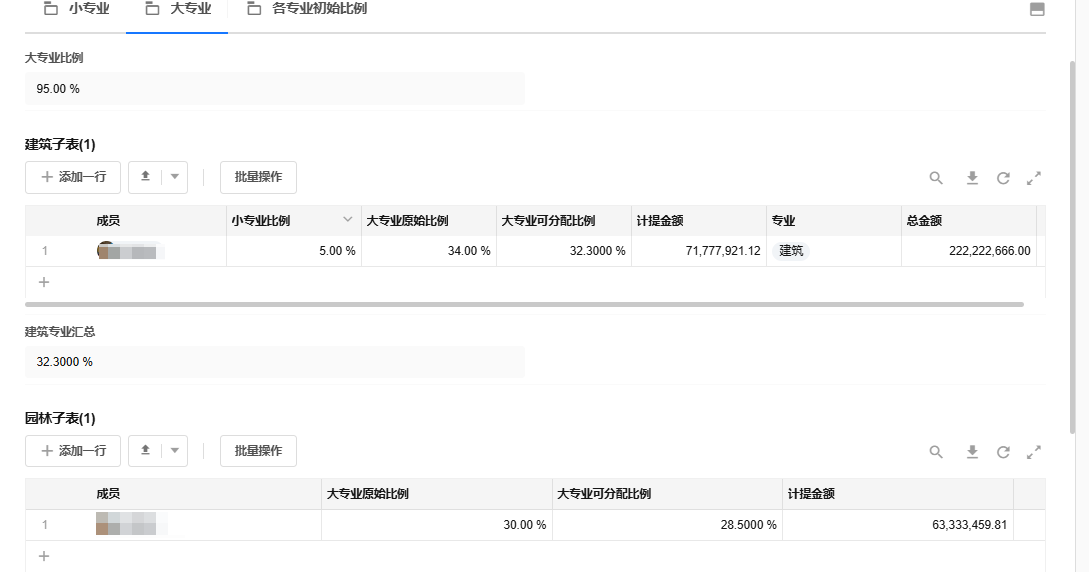Click the 34.00 % cell
1089x572 pixels.
[429, 251]
